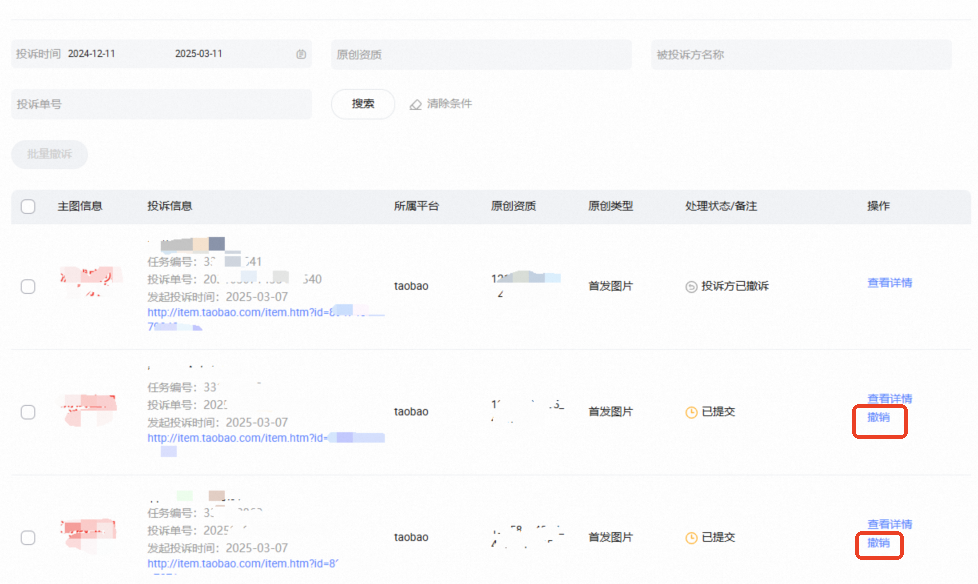The width and height of the screenshot is (978, 584).
Task: Click the 操作 column header
Action: click(878, 206)
